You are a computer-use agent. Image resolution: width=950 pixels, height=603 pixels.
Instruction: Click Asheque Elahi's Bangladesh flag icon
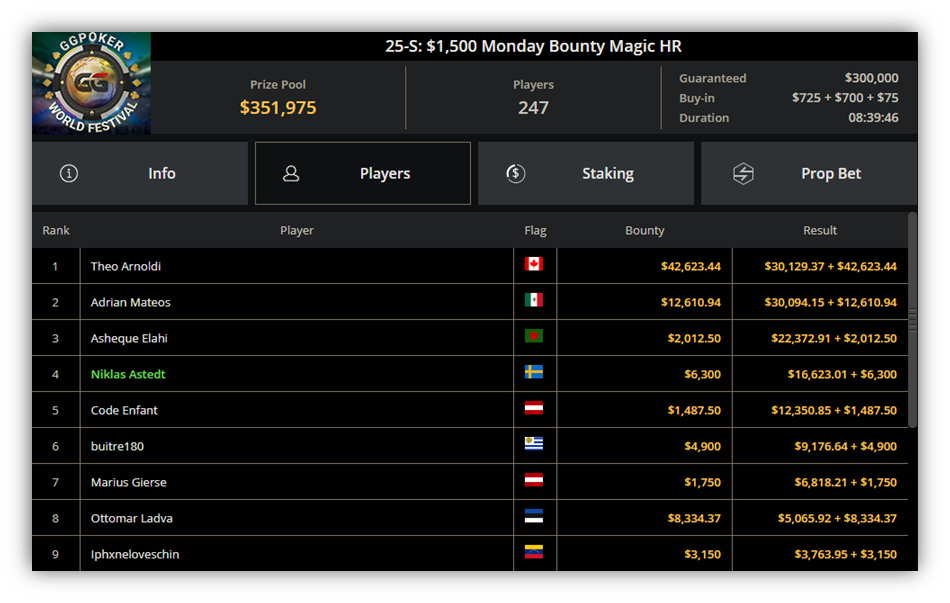534,336
